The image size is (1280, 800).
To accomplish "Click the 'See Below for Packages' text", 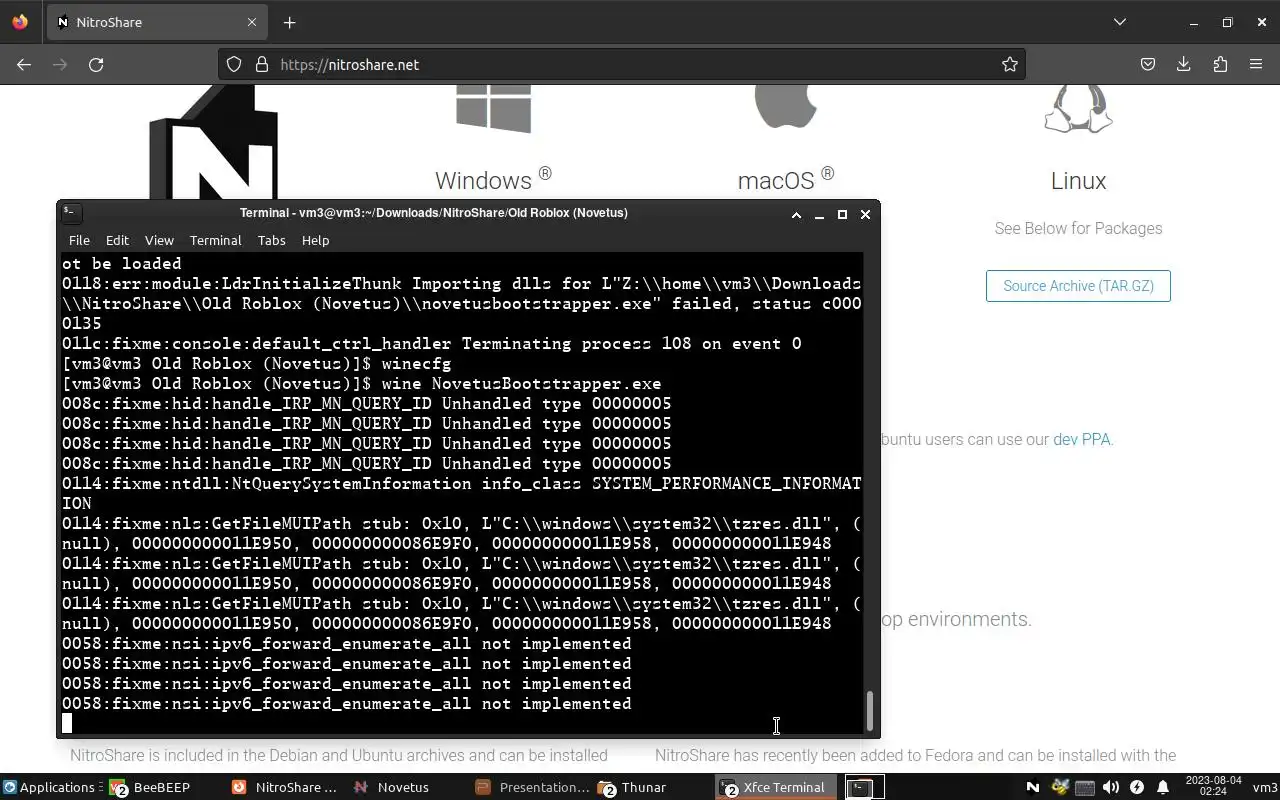I will (x=1078, y=228).
